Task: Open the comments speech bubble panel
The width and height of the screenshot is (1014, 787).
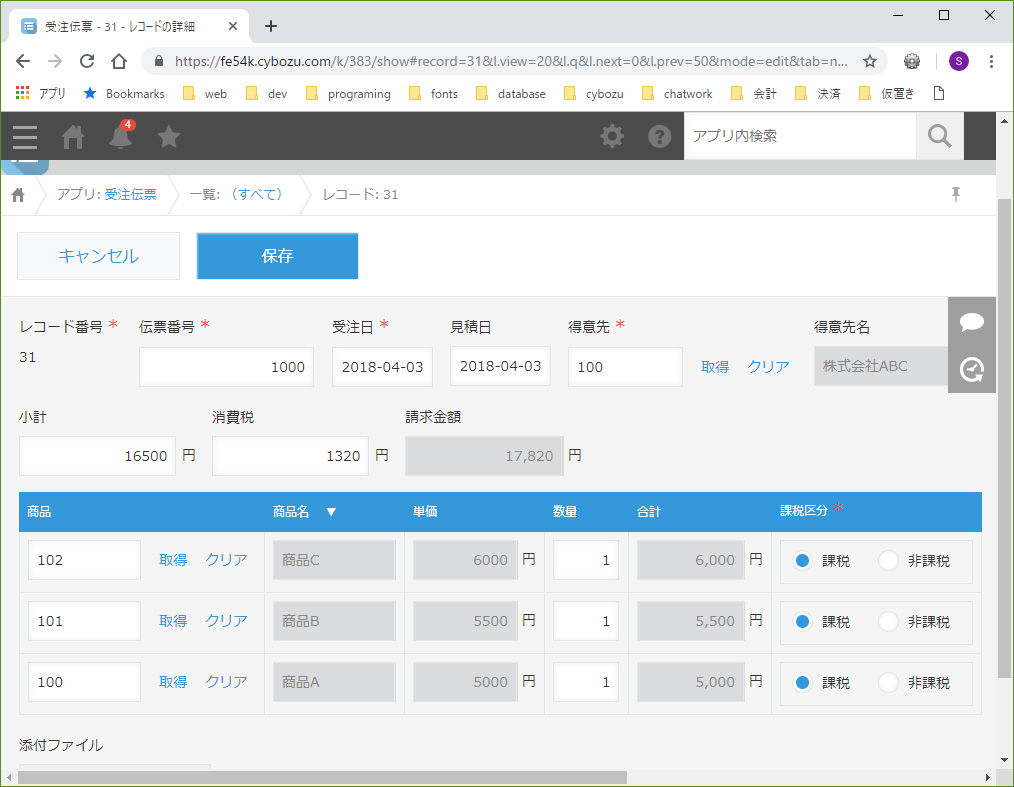Action: (x=971, y=321)
